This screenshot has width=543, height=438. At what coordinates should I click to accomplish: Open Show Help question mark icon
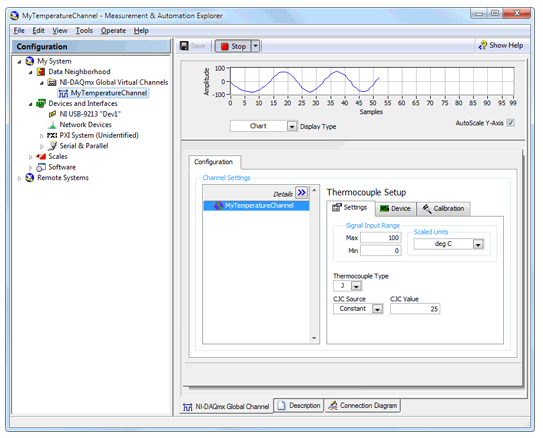click(483, 45)
